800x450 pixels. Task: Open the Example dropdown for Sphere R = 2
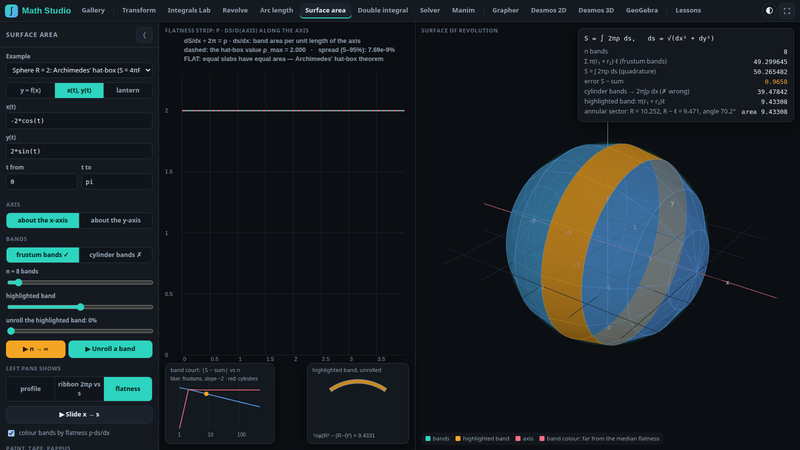click(x=79, y=70)
